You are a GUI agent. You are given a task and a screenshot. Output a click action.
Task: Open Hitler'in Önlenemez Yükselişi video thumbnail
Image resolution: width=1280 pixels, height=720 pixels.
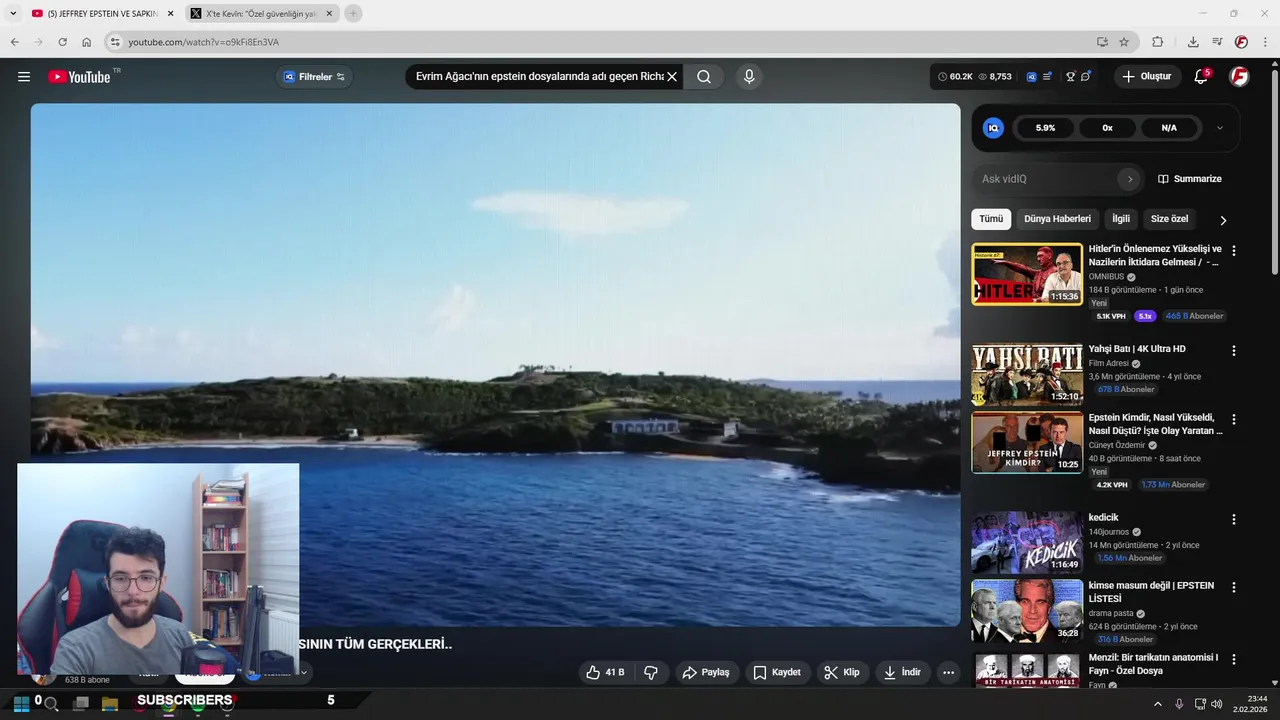(1027, 274)
